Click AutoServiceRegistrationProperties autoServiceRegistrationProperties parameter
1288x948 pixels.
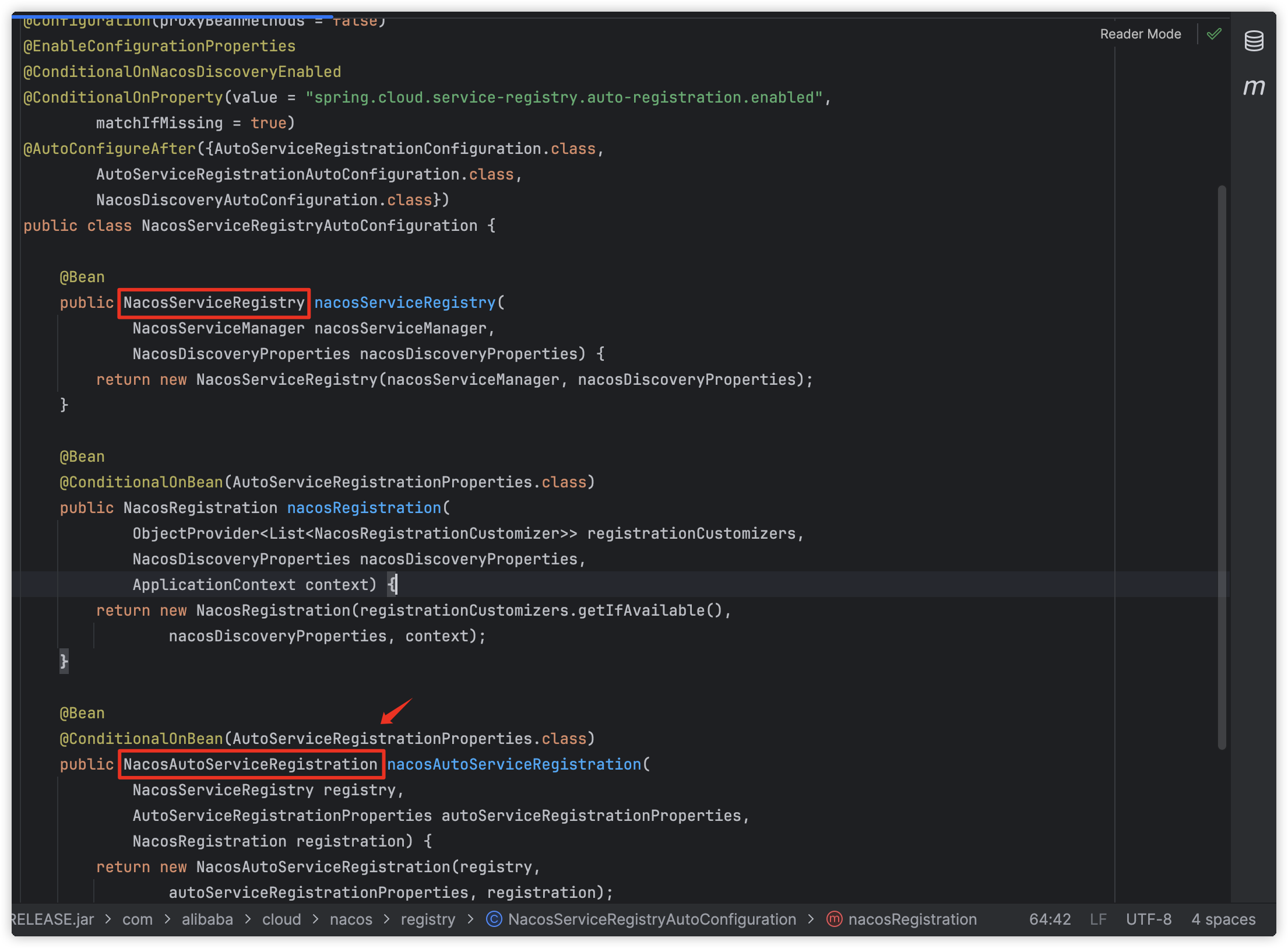point(437,815)
